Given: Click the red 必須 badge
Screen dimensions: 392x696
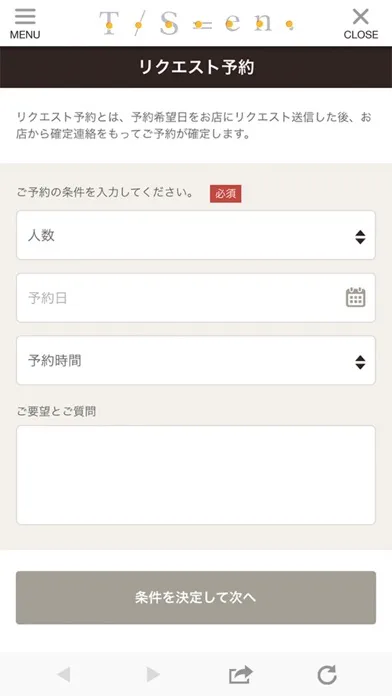Looking at the screenshot, I should tap(226, 194).
